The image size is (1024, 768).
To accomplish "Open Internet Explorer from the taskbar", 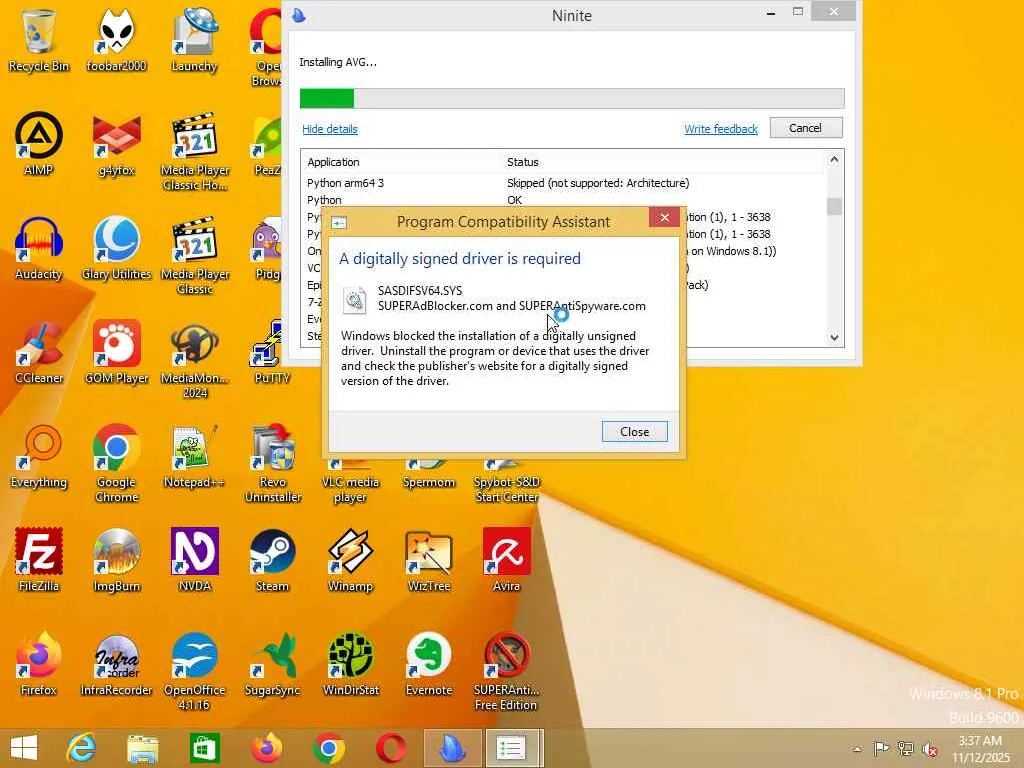I will (x=82, y=748).
